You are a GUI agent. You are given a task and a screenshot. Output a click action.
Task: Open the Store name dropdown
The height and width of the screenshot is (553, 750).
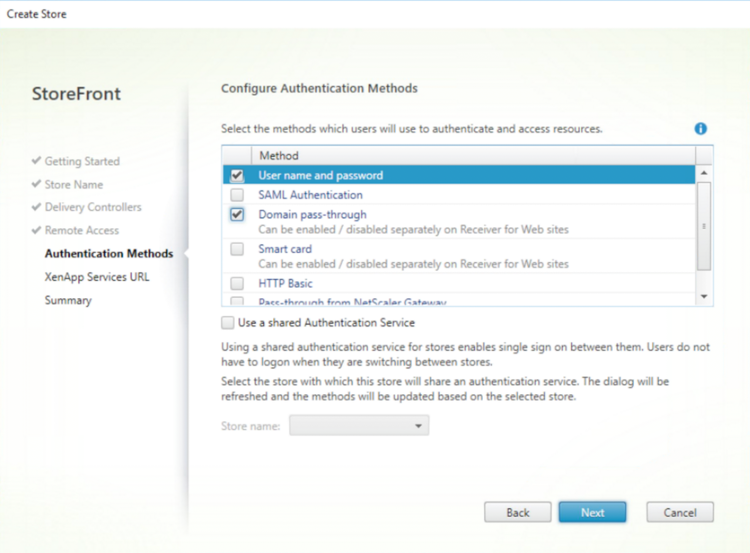click(x=359, y=425)
